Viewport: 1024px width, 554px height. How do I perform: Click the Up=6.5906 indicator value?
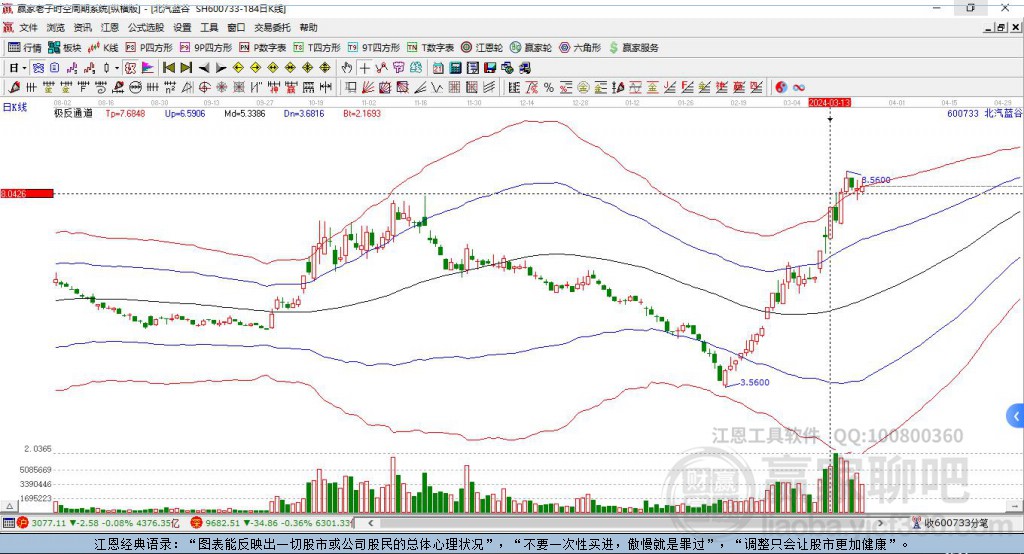(185, 113)
